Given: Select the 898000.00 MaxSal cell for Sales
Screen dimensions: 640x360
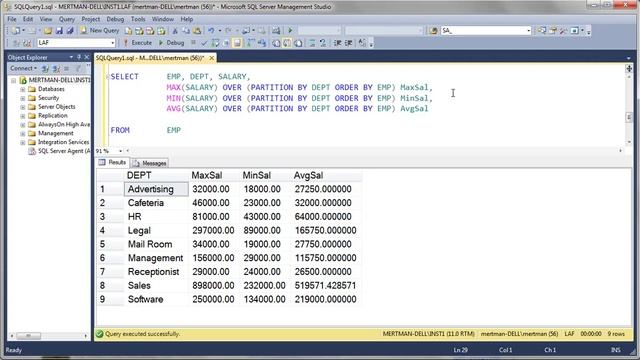Looking at the screenshot, I should (214, 286).
